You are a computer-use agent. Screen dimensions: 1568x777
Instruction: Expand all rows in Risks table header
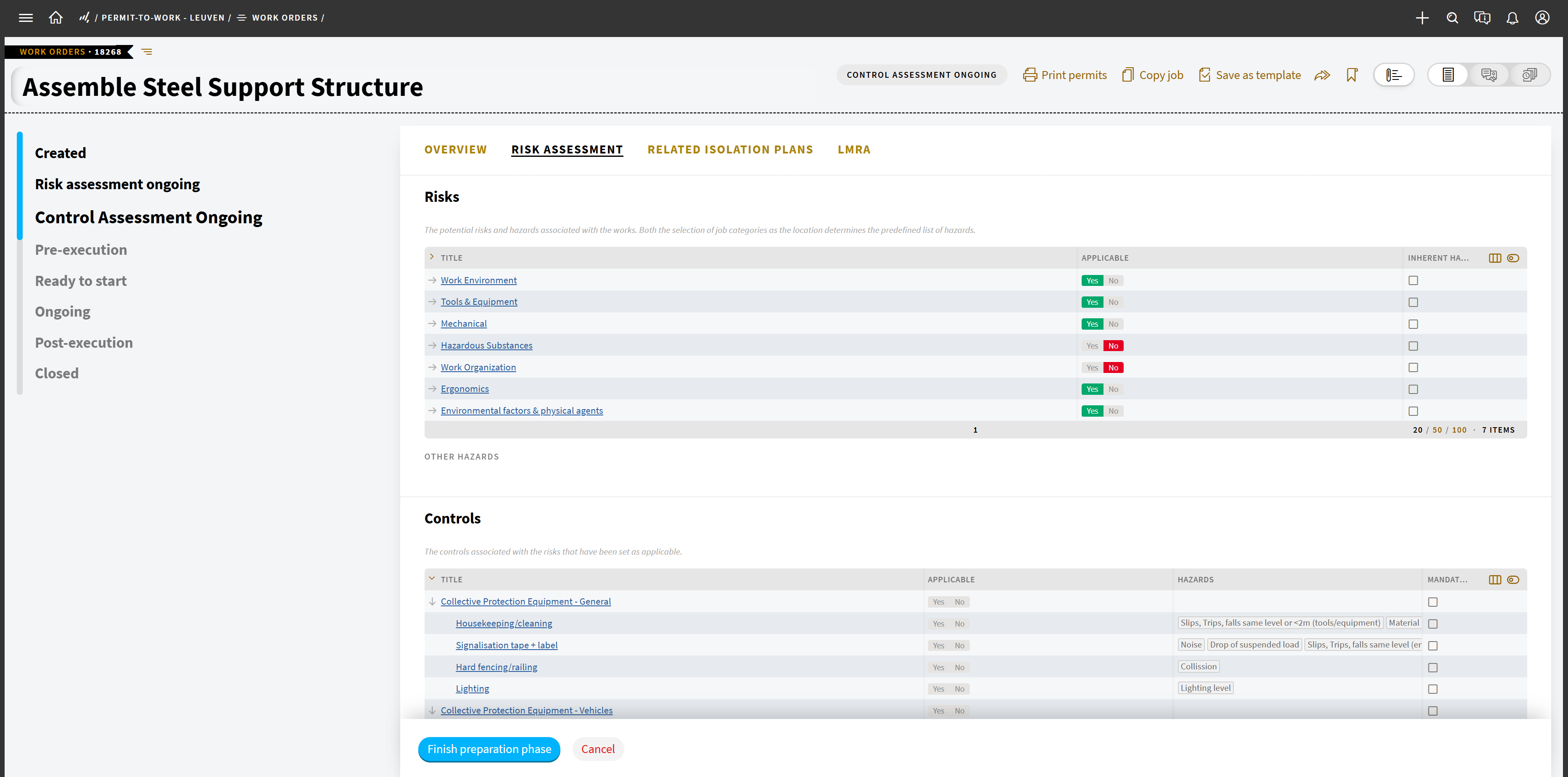point(432,257)
